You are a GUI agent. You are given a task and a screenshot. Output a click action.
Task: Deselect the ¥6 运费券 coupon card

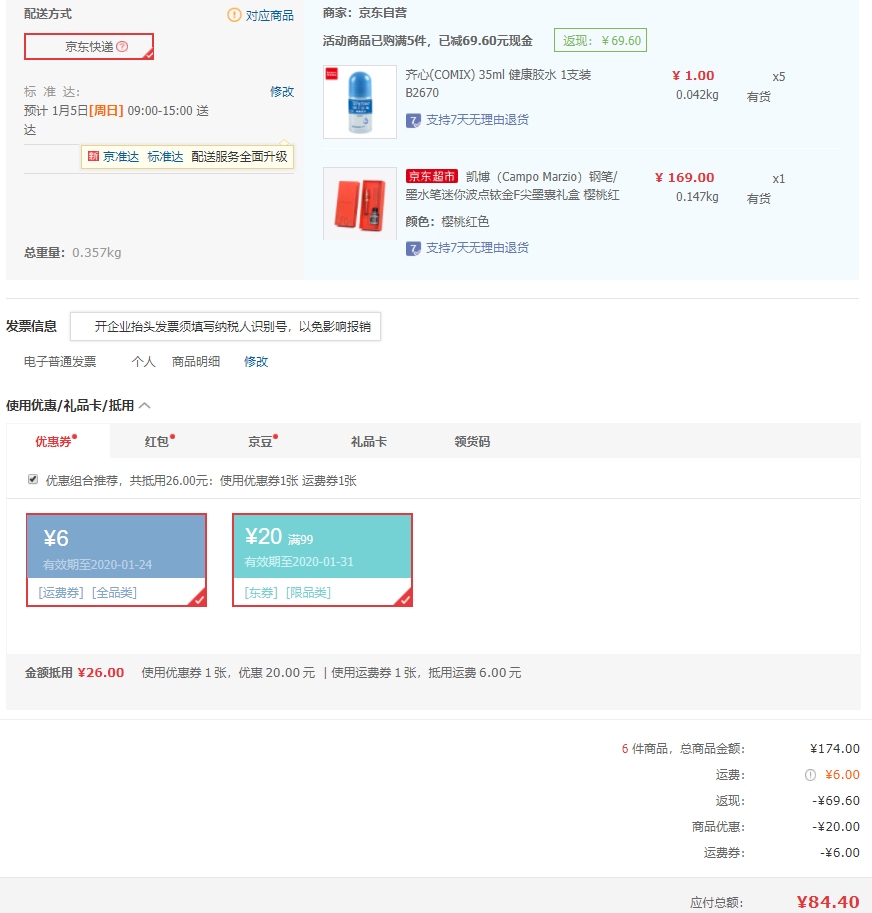tap(116, 560)
